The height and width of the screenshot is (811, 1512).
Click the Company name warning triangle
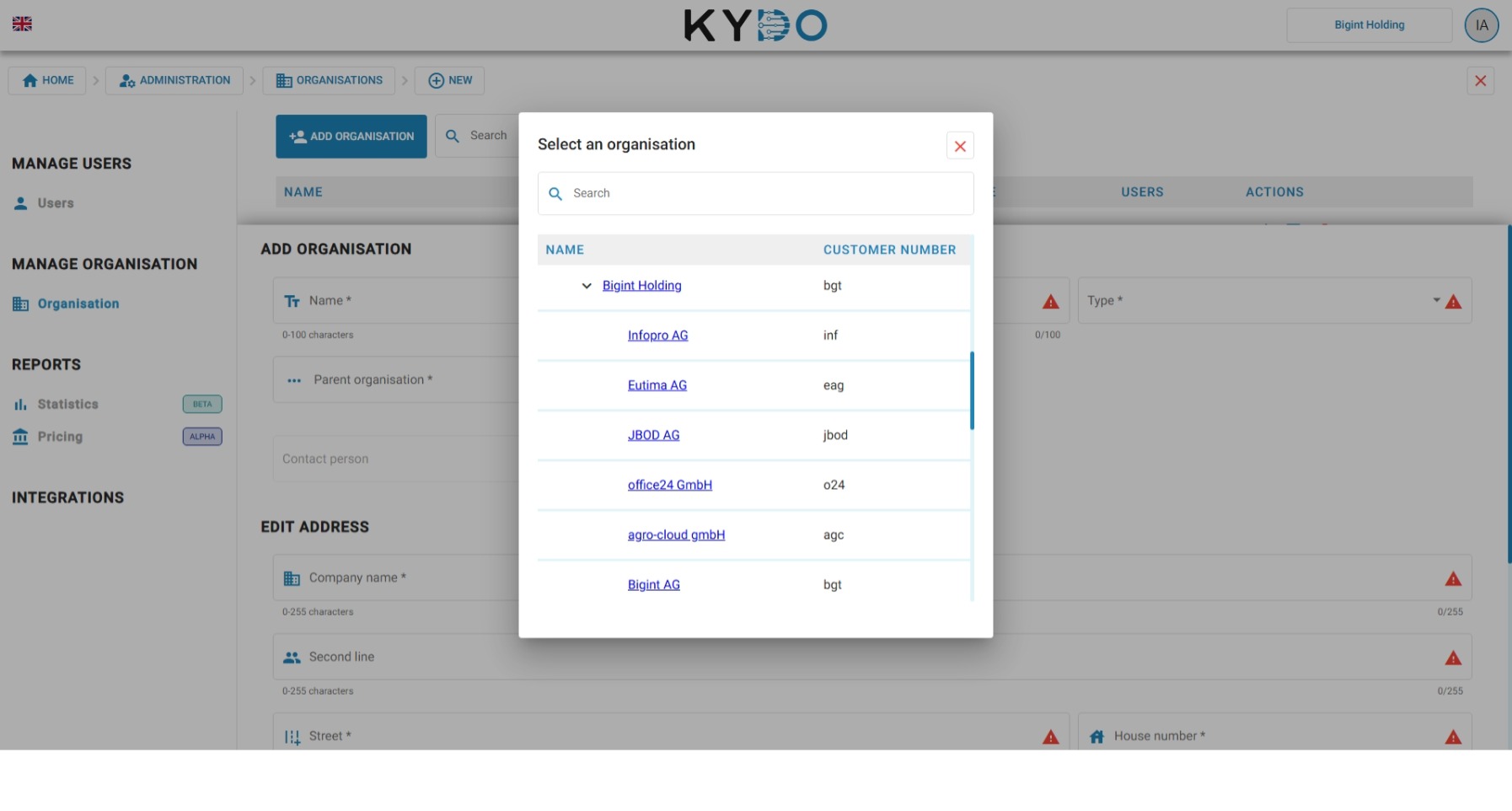[x=1453, y=579]
